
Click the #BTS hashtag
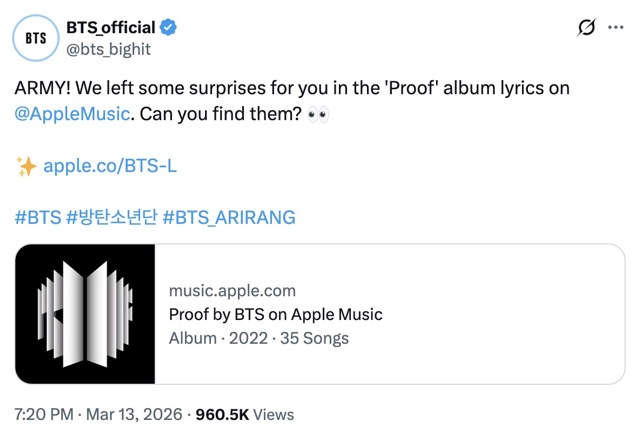click(x=37, y=217)
